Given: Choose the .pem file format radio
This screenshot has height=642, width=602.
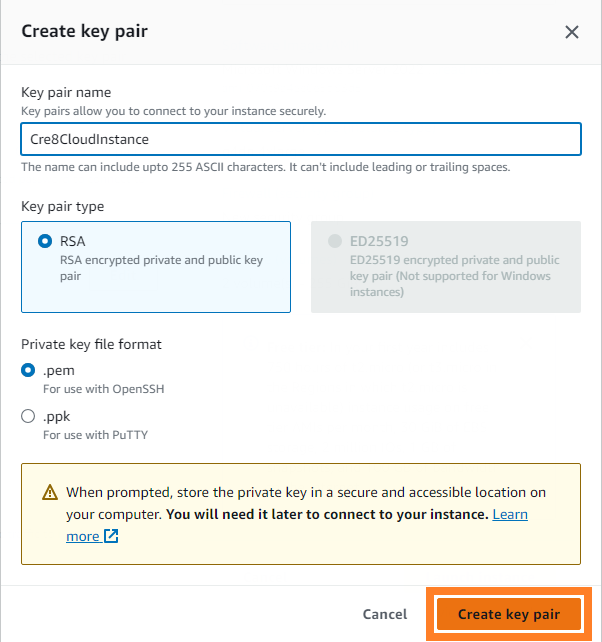Looking at the screenshot, I should (29, 370).
